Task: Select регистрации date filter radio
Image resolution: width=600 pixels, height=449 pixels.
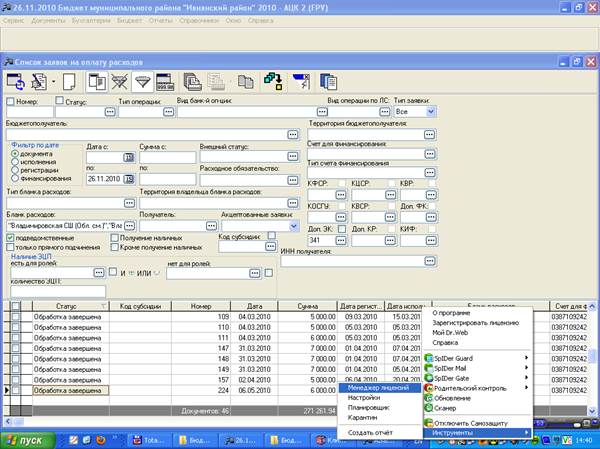Action: 15,170
